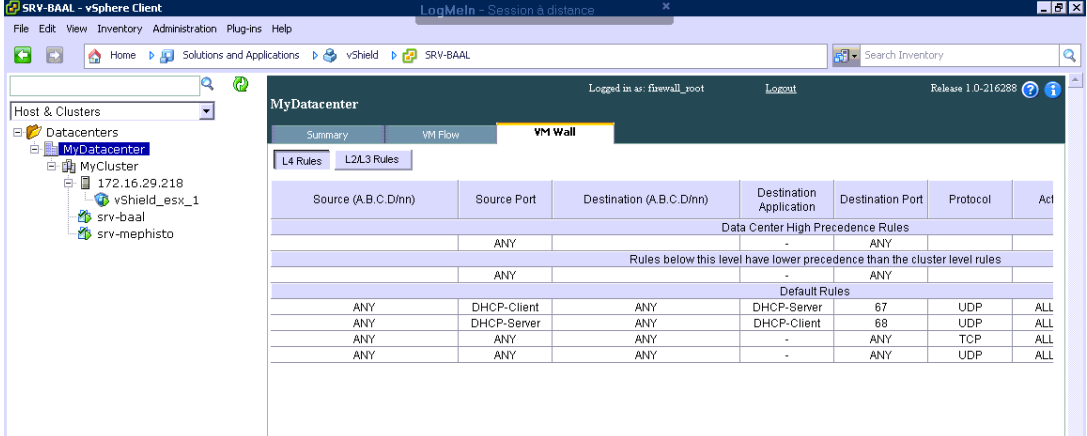
Task: Click the back navigation arrow icon
Action: (x=19, y=55)
